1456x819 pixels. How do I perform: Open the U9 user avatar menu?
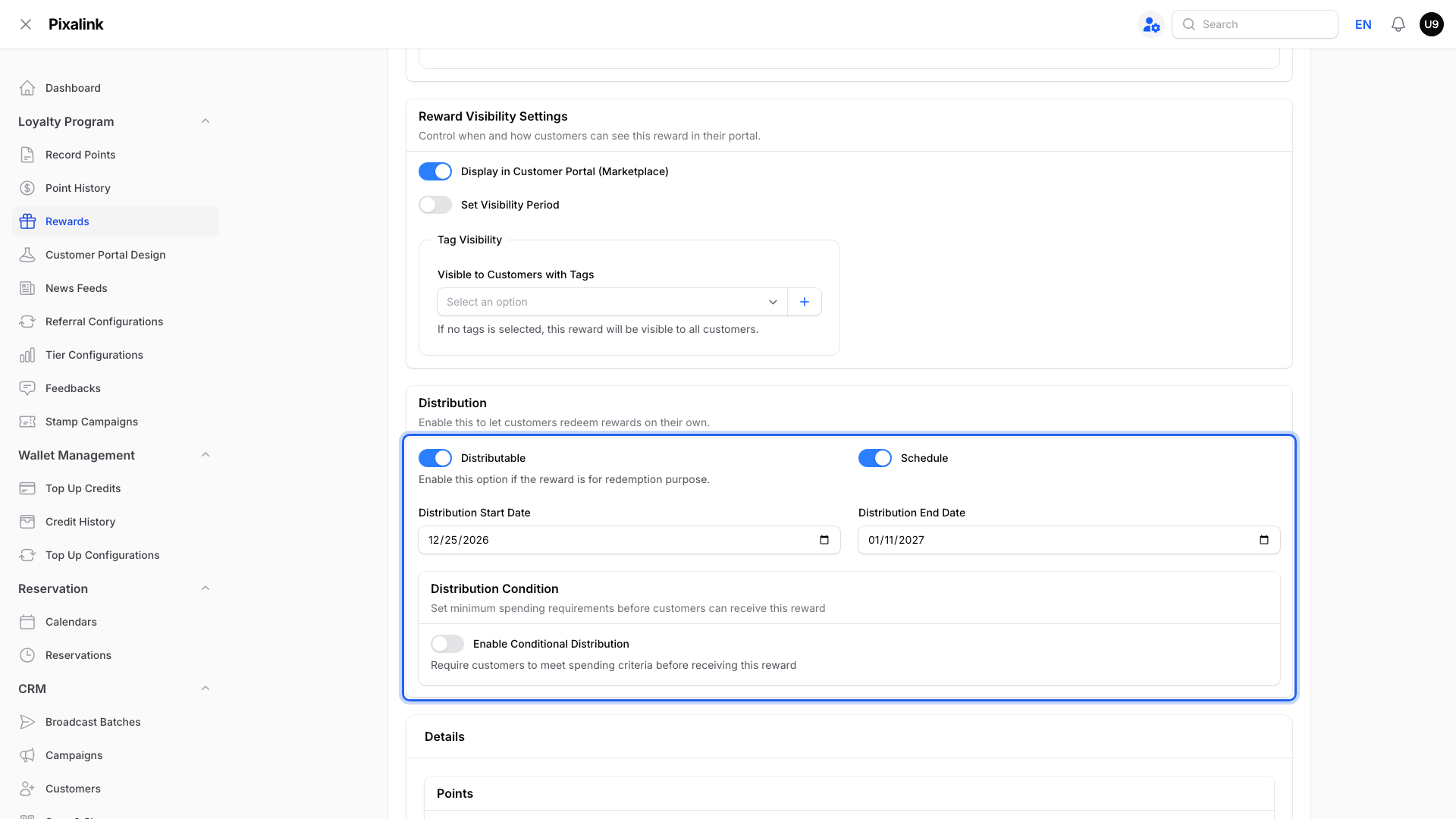coord(1432,24)
